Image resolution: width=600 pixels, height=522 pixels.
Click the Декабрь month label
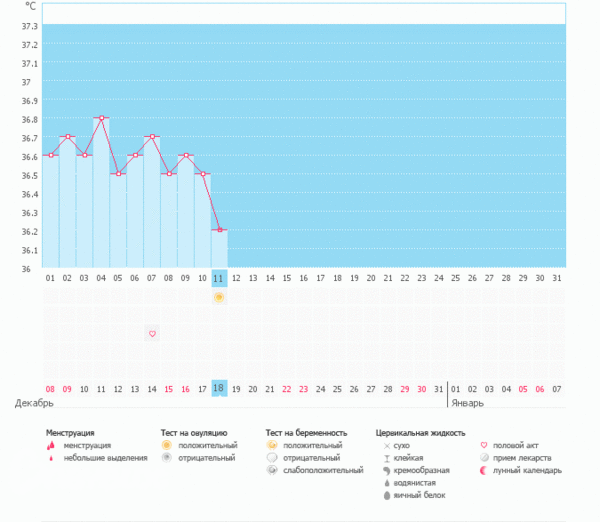coord(32,403)
